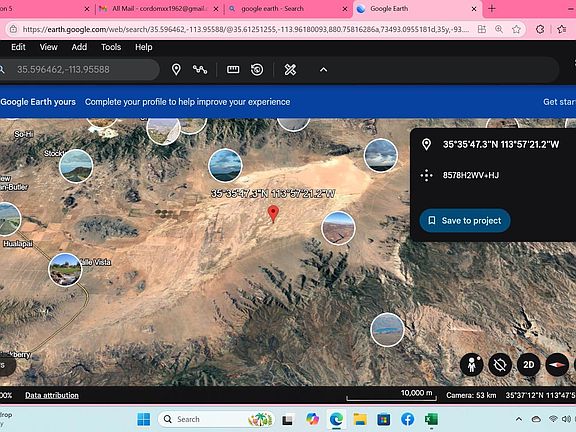Open Task View on the taskbar
576x432 pixels.
coord(287,419)
